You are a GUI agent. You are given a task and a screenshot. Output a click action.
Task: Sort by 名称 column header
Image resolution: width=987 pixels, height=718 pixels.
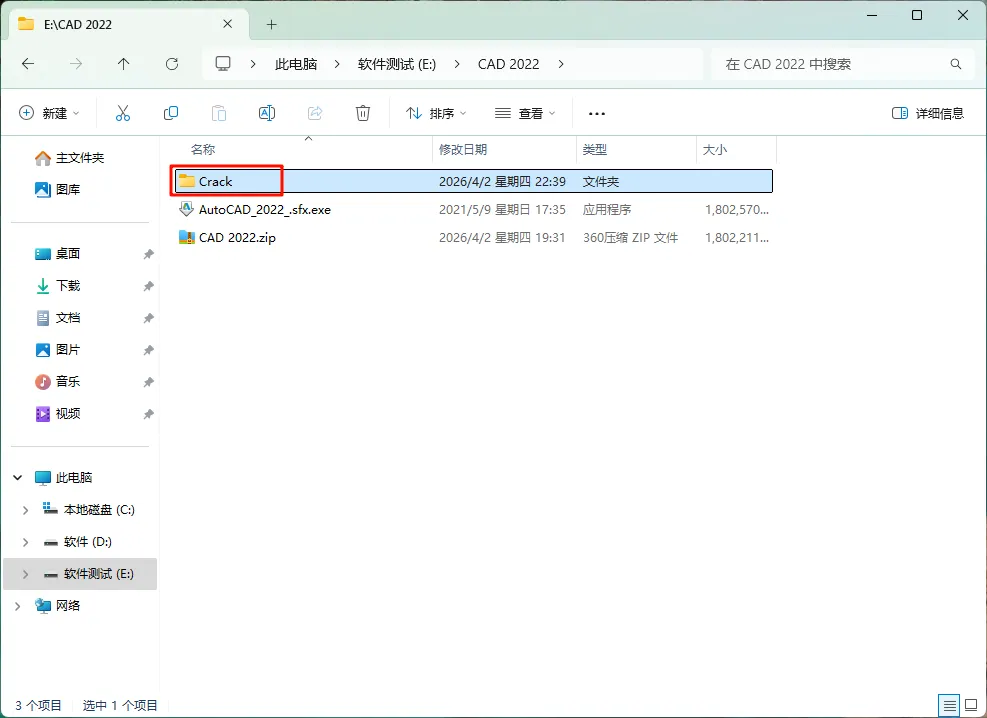coord(203,150)
